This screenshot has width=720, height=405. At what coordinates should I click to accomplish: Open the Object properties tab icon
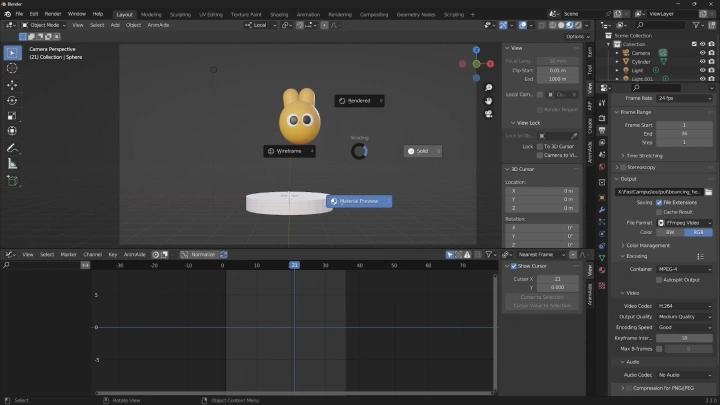[602, 197]
